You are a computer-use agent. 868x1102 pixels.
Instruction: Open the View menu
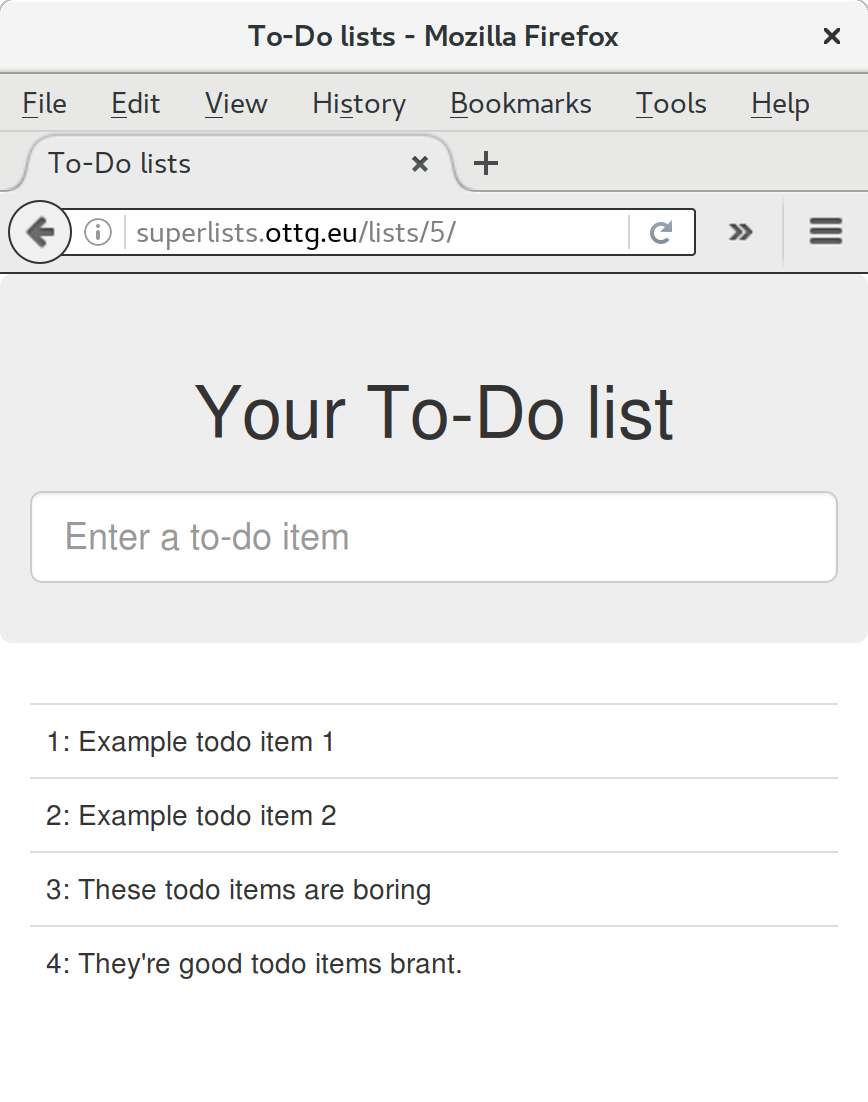(x=235, y=103)
